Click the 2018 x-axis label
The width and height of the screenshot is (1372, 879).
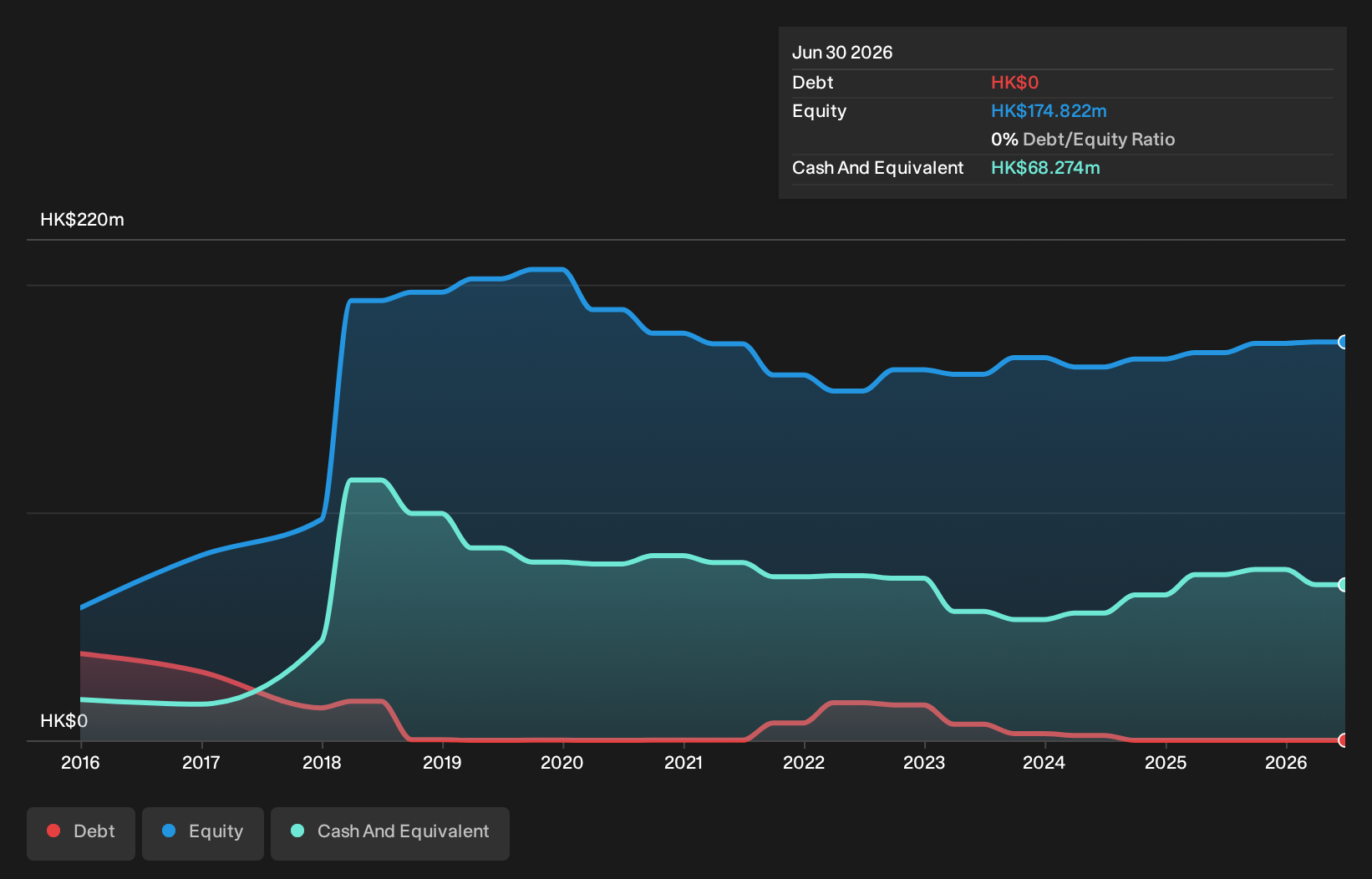click(x=322, y=763)
